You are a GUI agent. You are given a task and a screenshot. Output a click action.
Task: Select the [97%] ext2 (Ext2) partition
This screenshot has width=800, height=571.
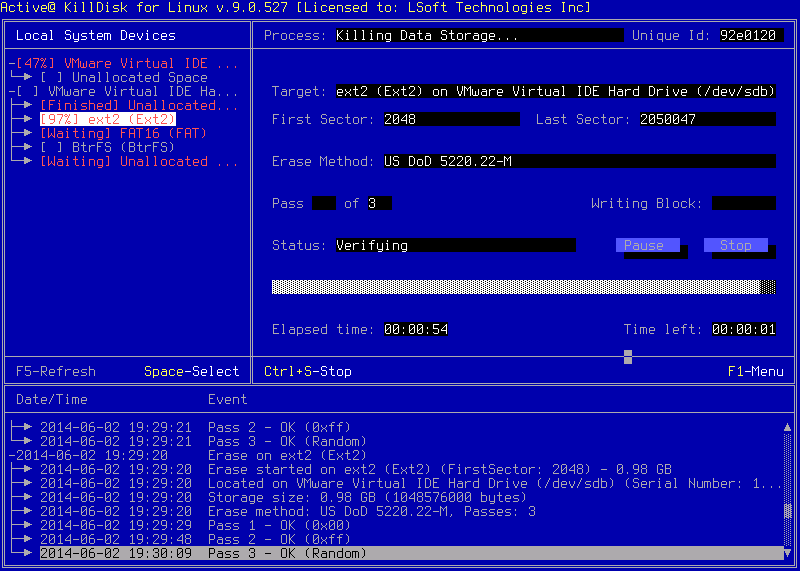pos(107,119)
